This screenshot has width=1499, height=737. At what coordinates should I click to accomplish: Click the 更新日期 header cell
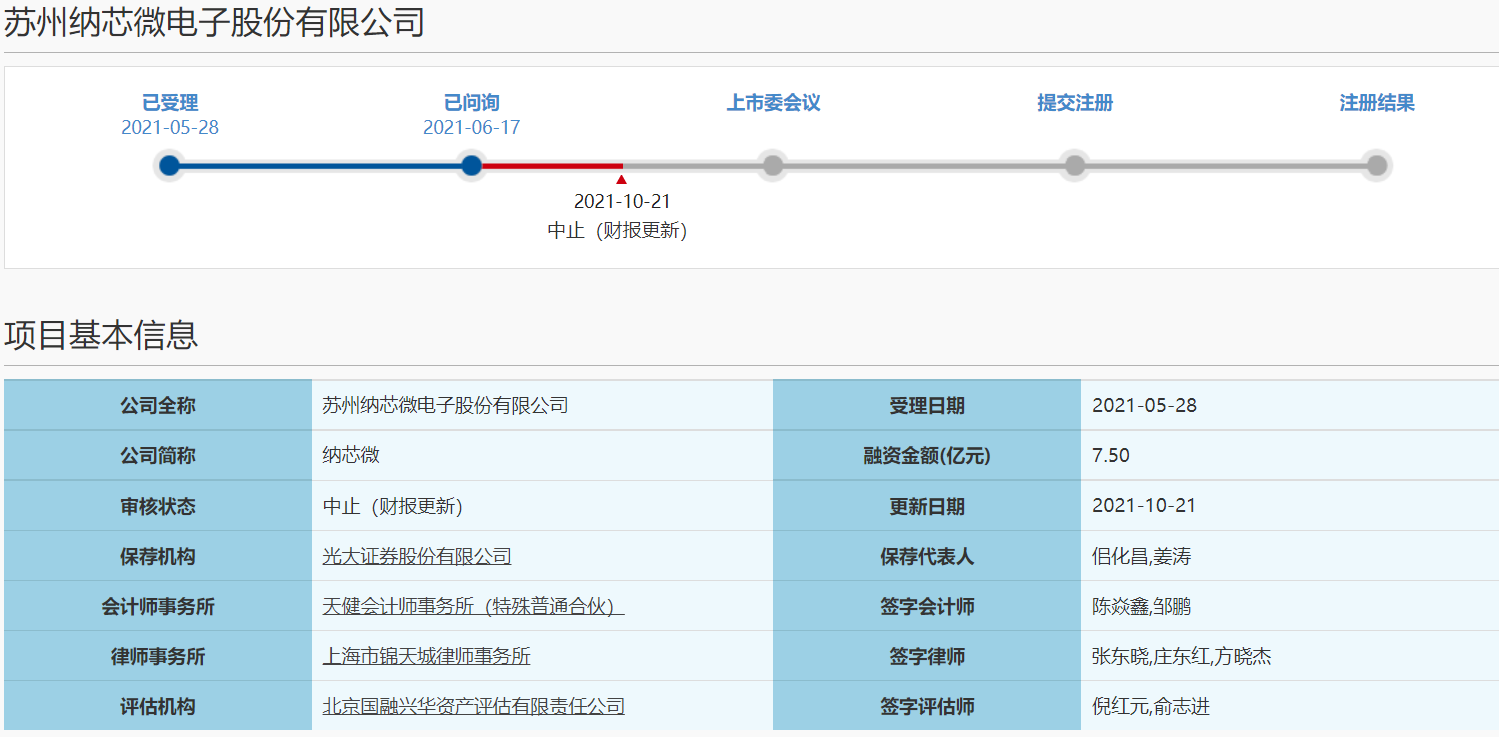[927, 506]
